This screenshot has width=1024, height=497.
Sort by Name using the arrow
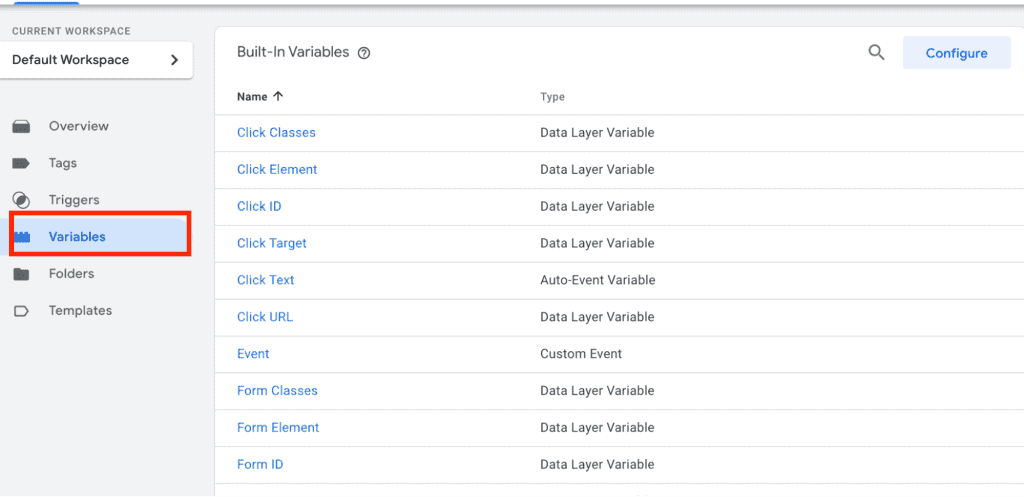pos(278,96)
